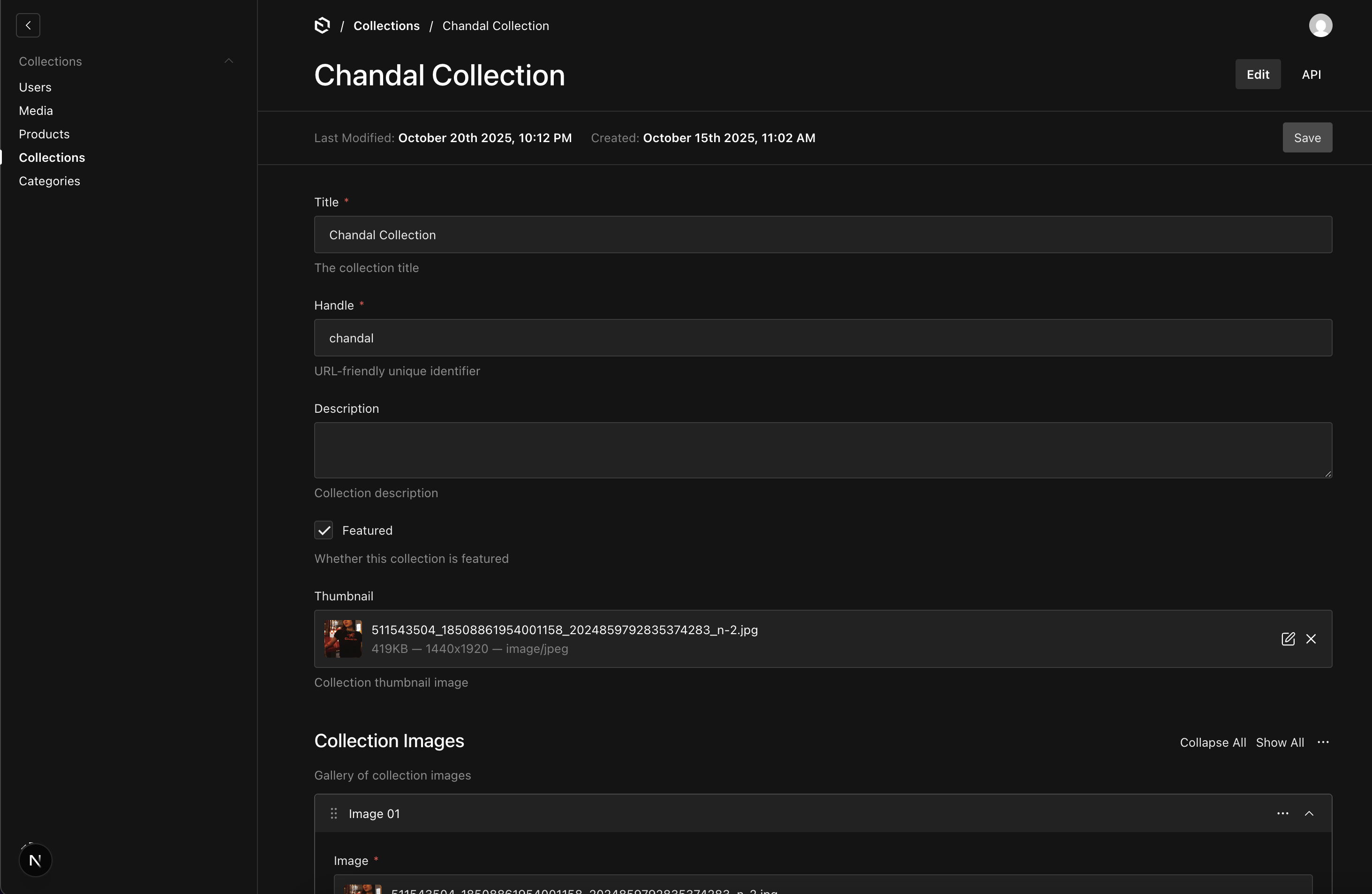
Task: Save the collection changes
Action: [x=1307, y=138]
